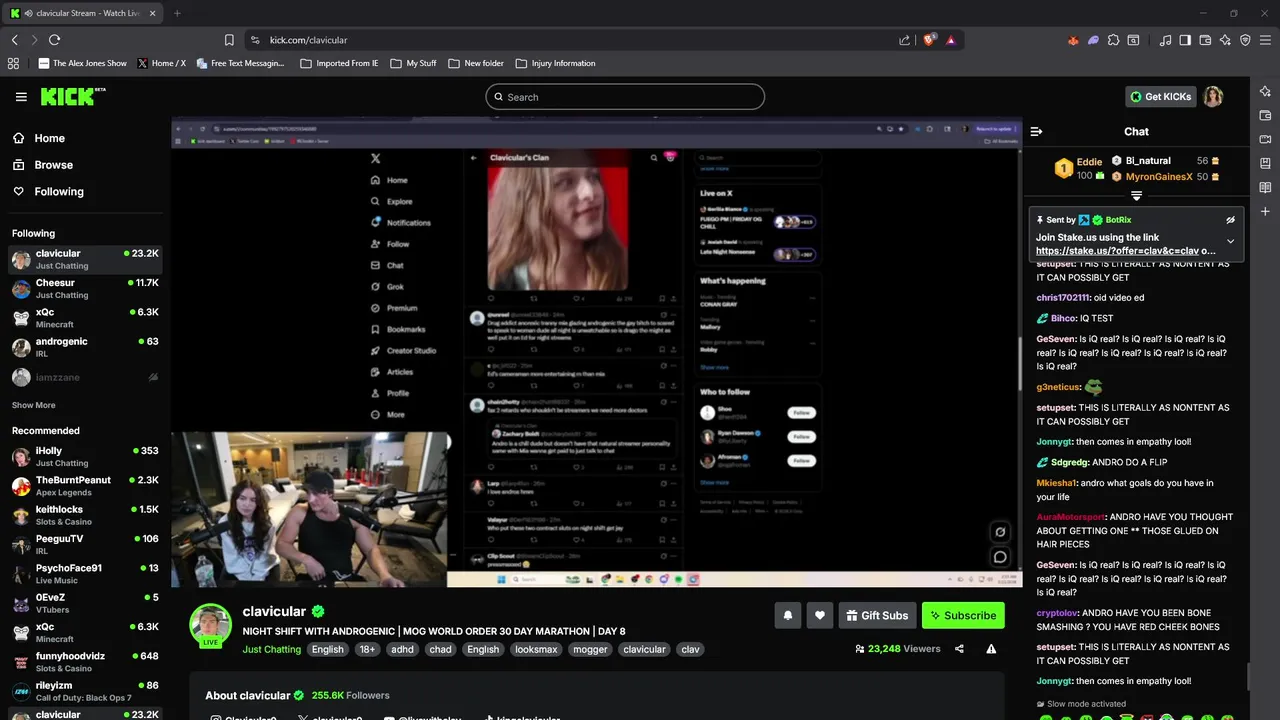Subscribe to clavicular
1280x720 pixels.
[x=963, y=615]
